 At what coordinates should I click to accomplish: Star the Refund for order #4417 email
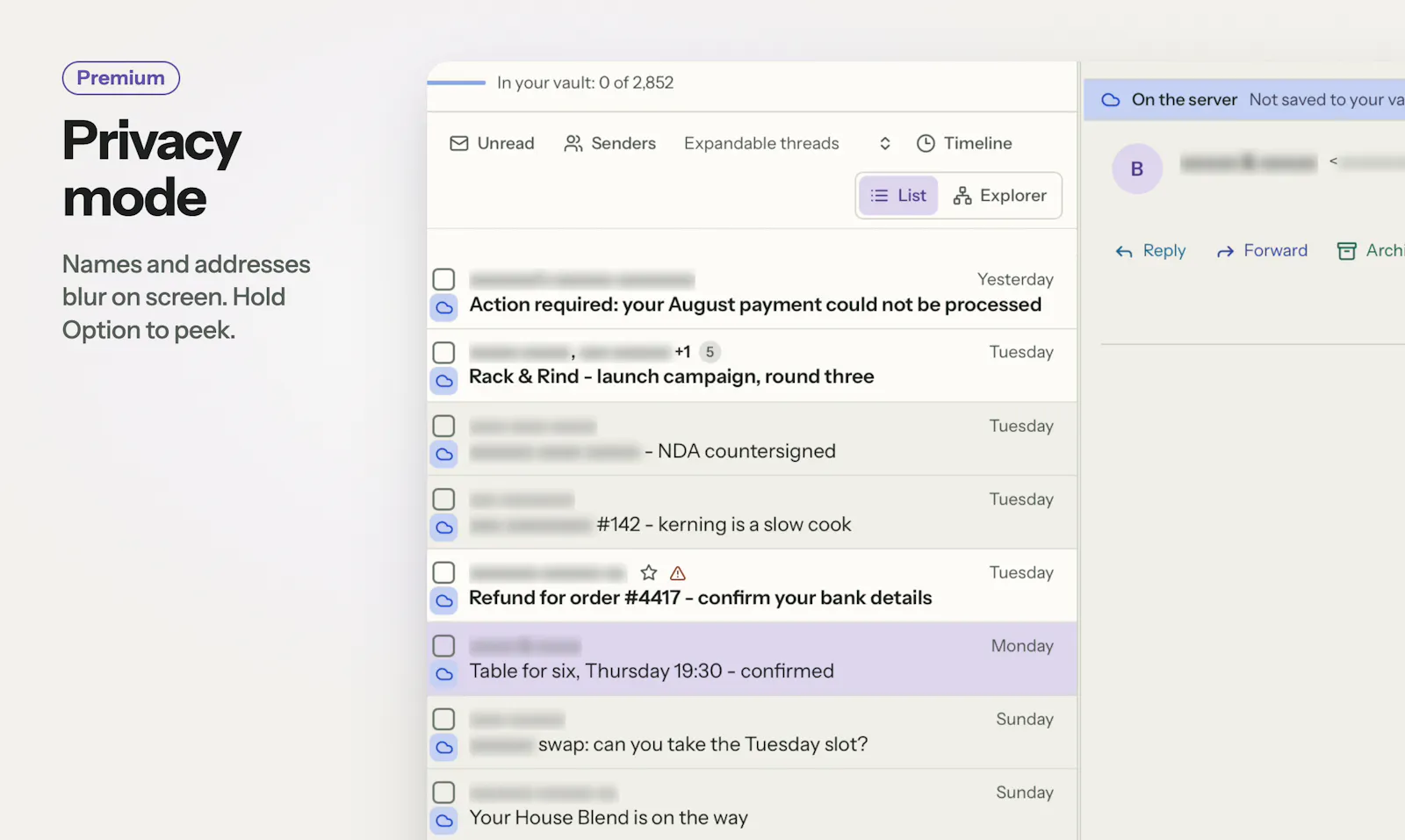(649, 572)
